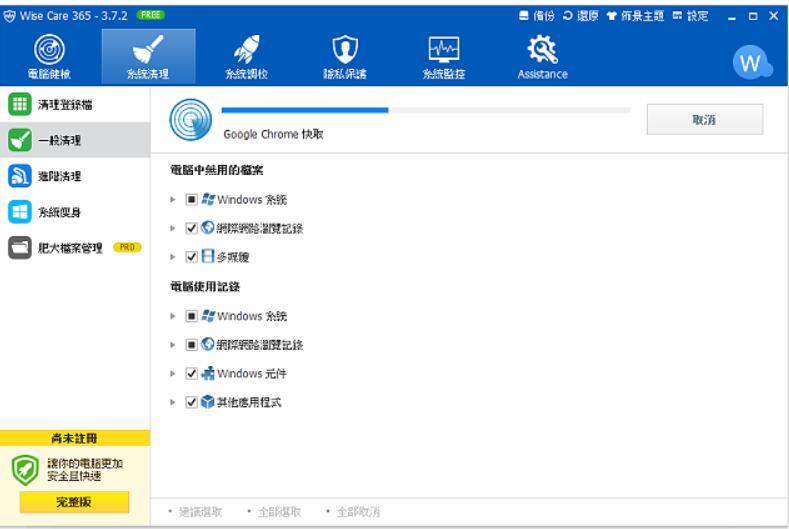The image size is (789, 529).
Task: Open the Assistance gear-and-wrench icon
Action: pos(542,49)
